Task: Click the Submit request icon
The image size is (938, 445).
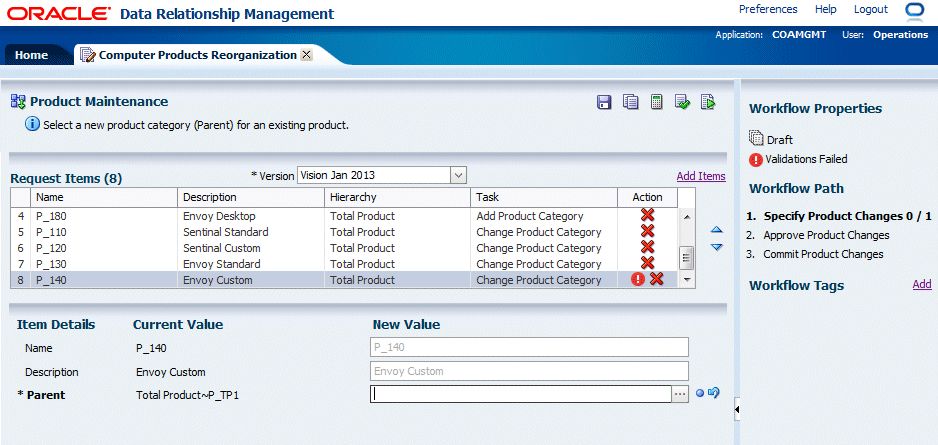Action: pyautogui.click(x=708, y=102)
